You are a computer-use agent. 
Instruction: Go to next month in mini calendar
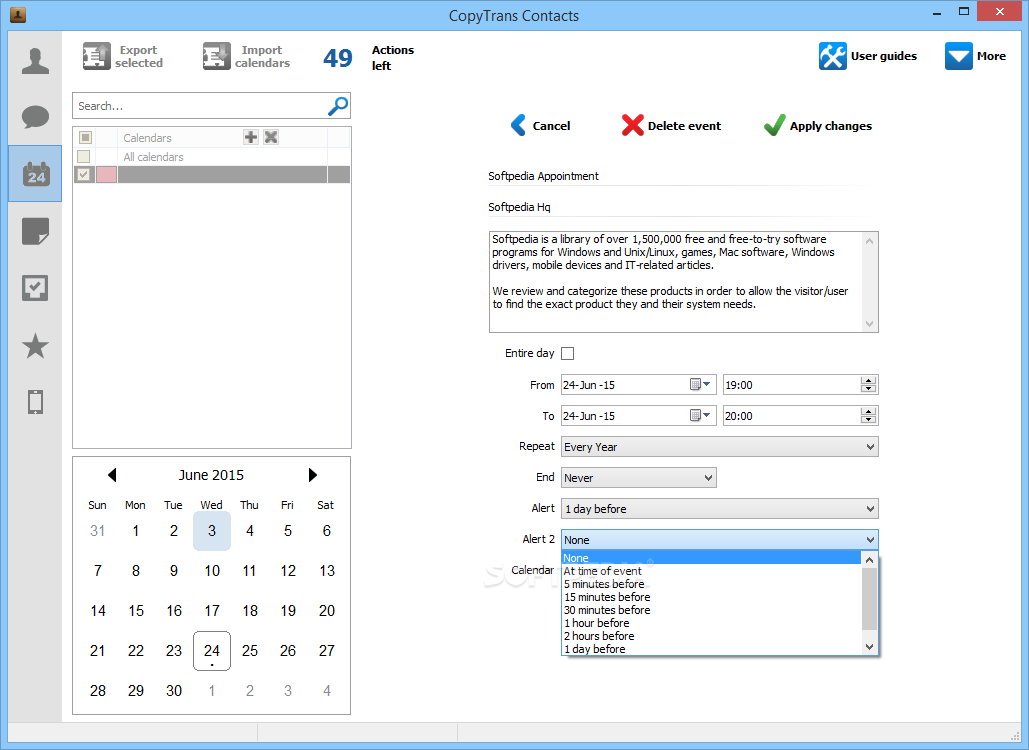click(312, 475)
